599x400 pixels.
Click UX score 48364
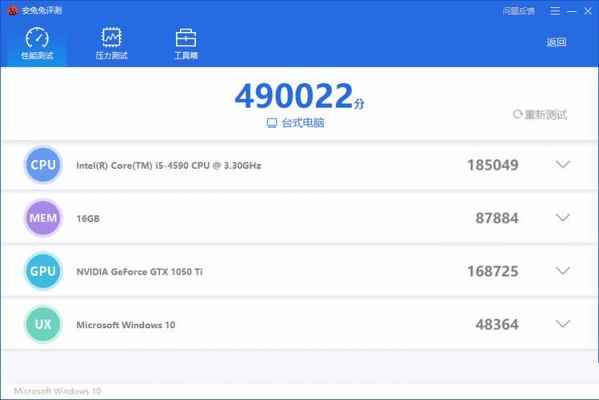click(497, 324)
